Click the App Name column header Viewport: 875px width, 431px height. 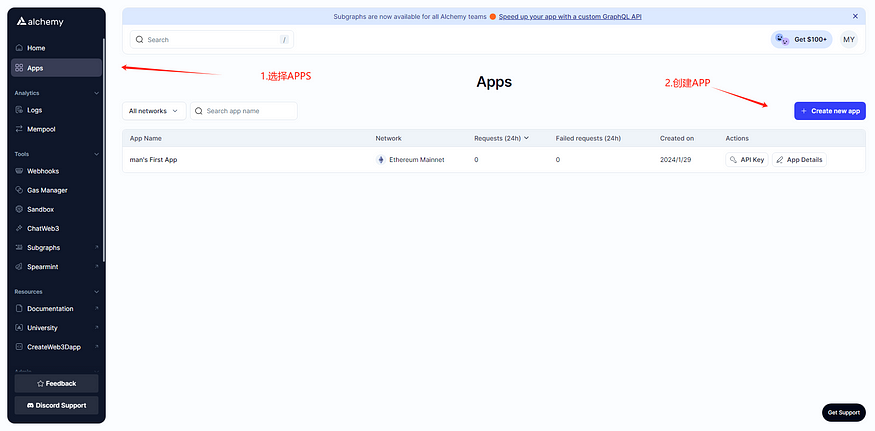146,138
